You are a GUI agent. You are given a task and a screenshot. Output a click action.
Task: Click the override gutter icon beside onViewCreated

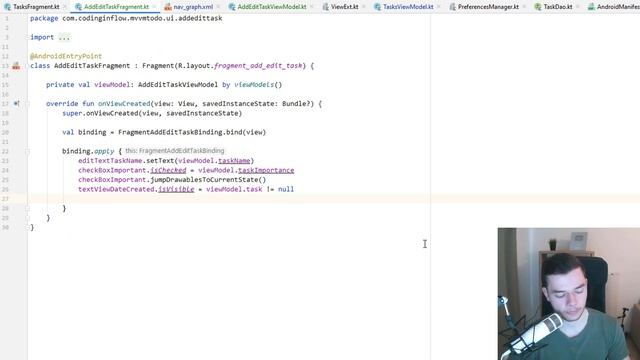tap(16, 104)
